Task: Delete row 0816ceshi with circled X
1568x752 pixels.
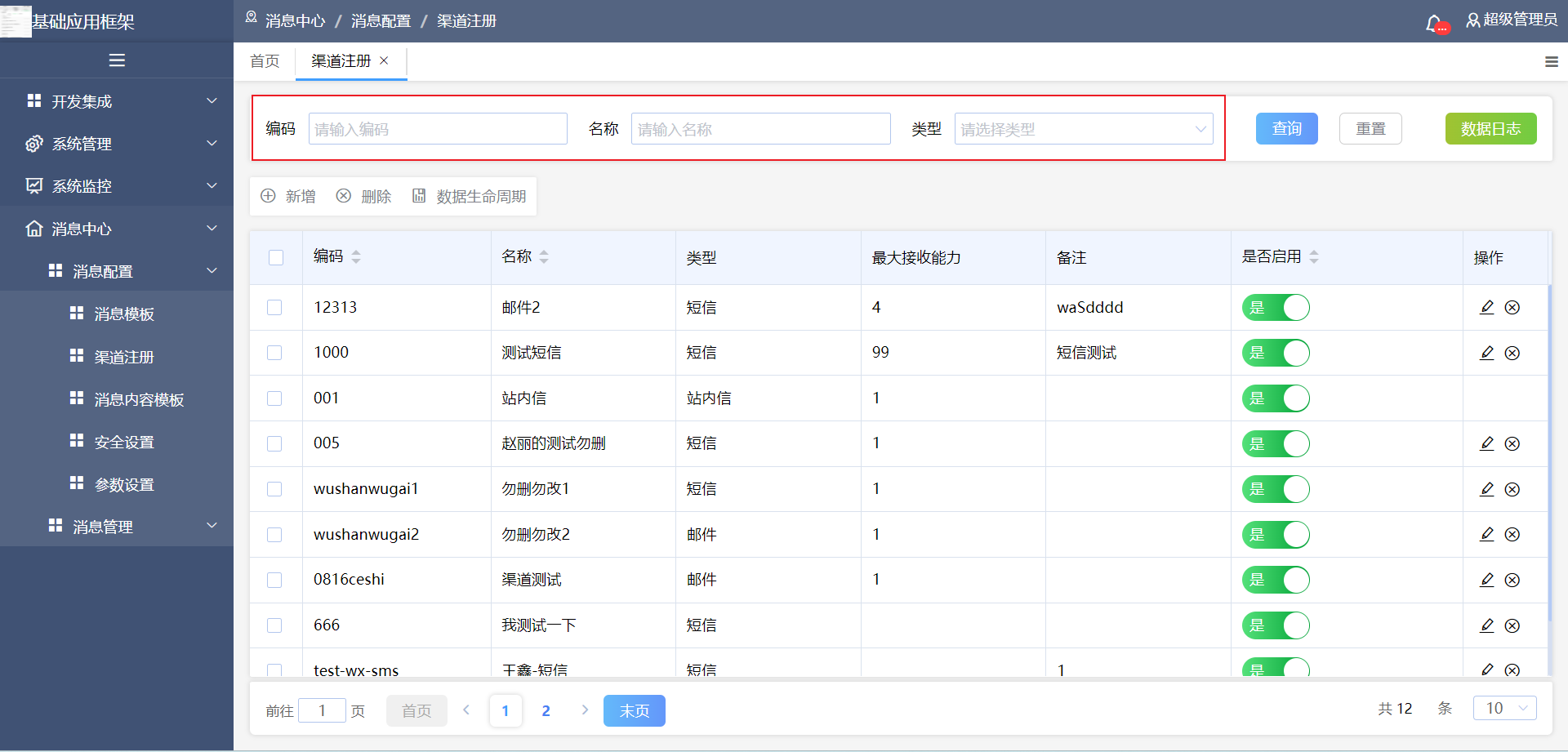Action: pos(1512,580)
